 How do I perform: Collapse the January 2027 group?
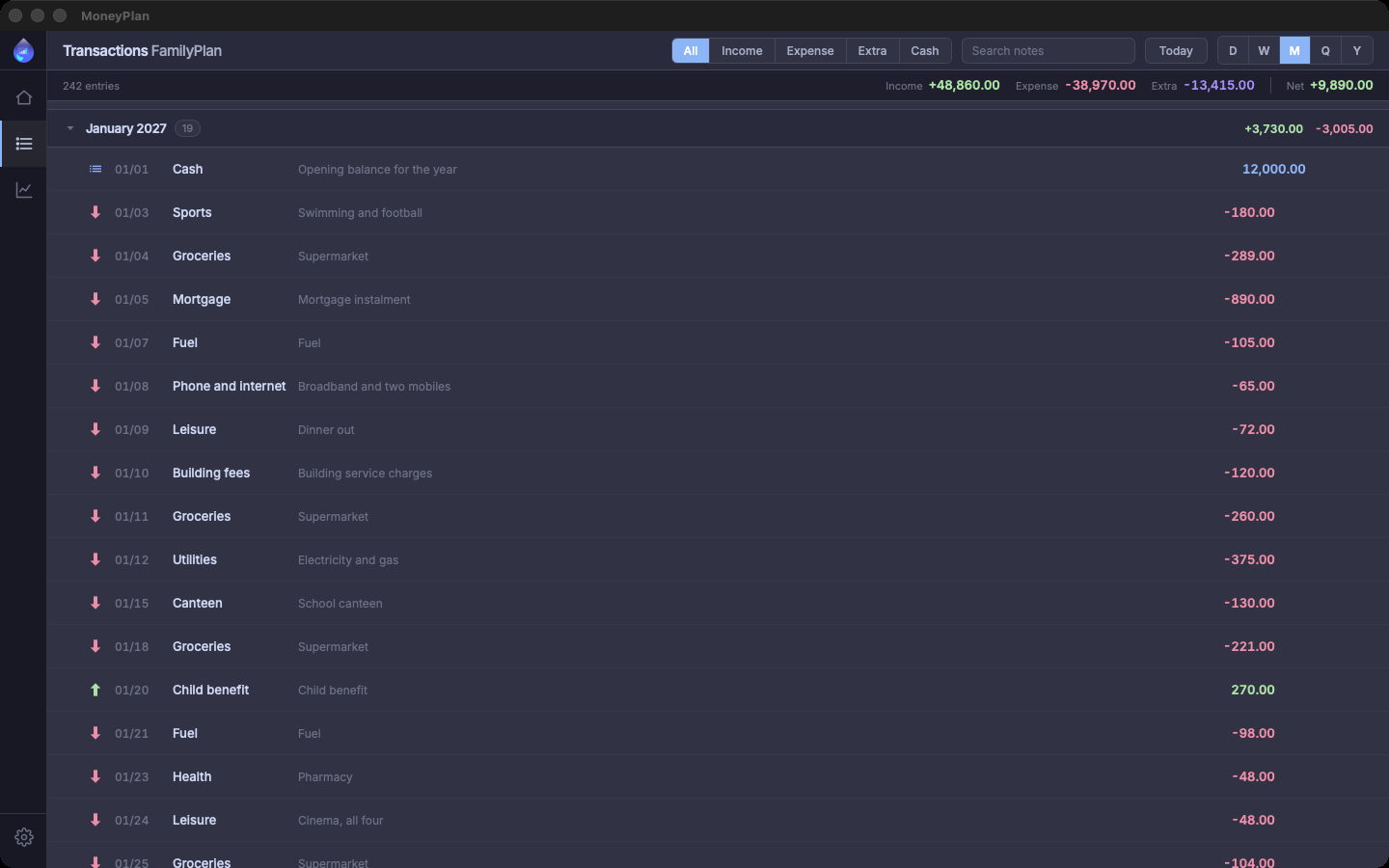[70, 128]
